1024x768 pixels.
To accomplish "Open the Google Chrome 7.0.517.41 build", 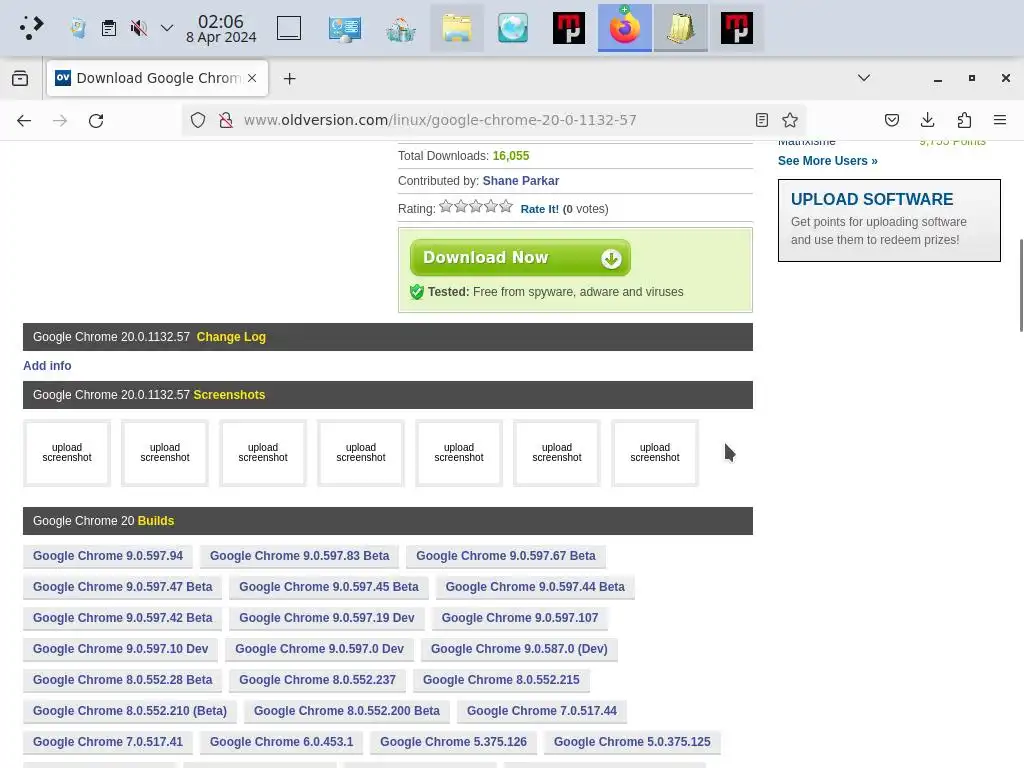I will pos(108,742).
